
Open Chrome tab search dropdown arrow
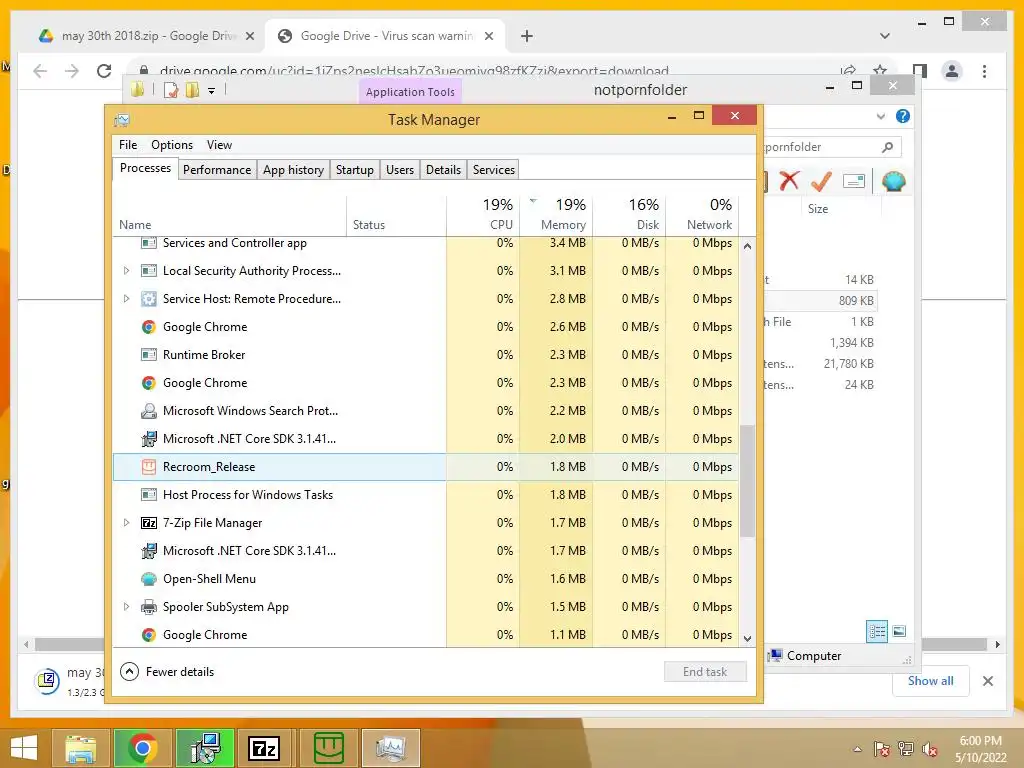pyautogui.click(x=885, y=36)
